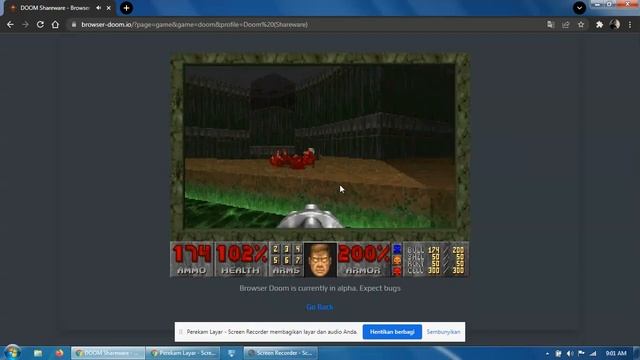
Task: Click the red skull key icon
Action: (397, 271)
